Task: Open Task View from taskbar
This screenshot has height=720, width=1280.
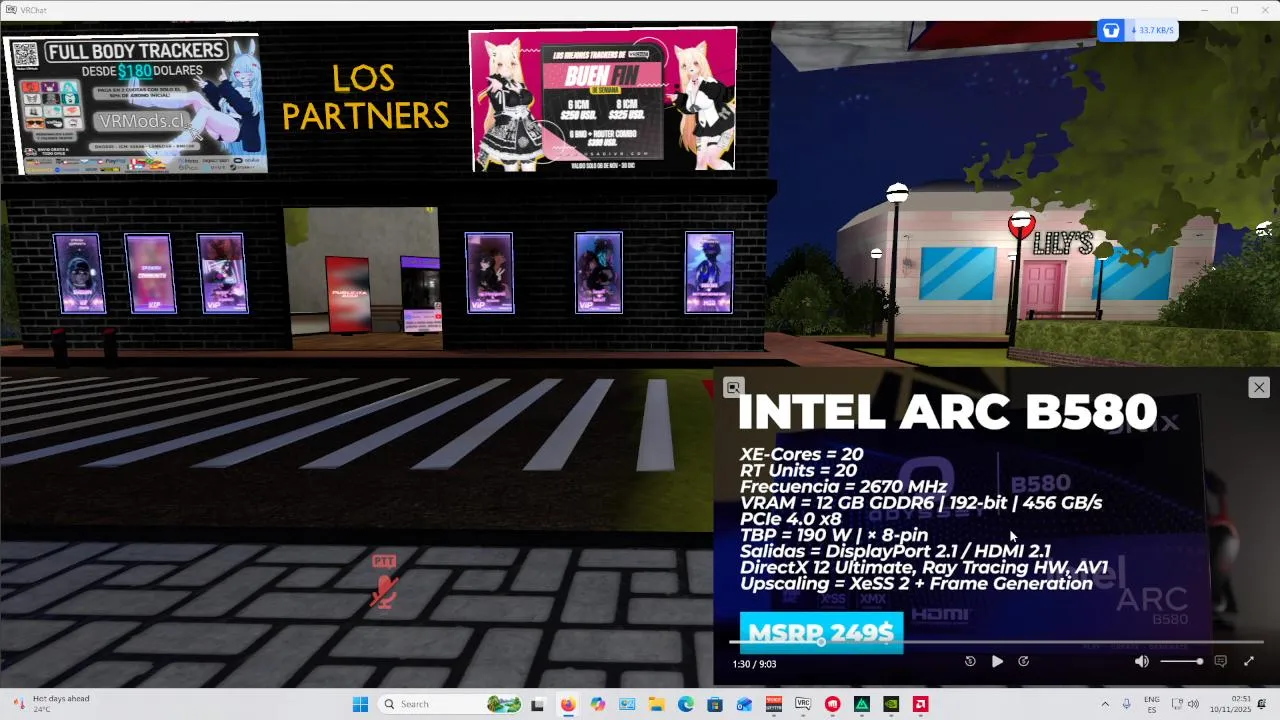Action: 538,704
